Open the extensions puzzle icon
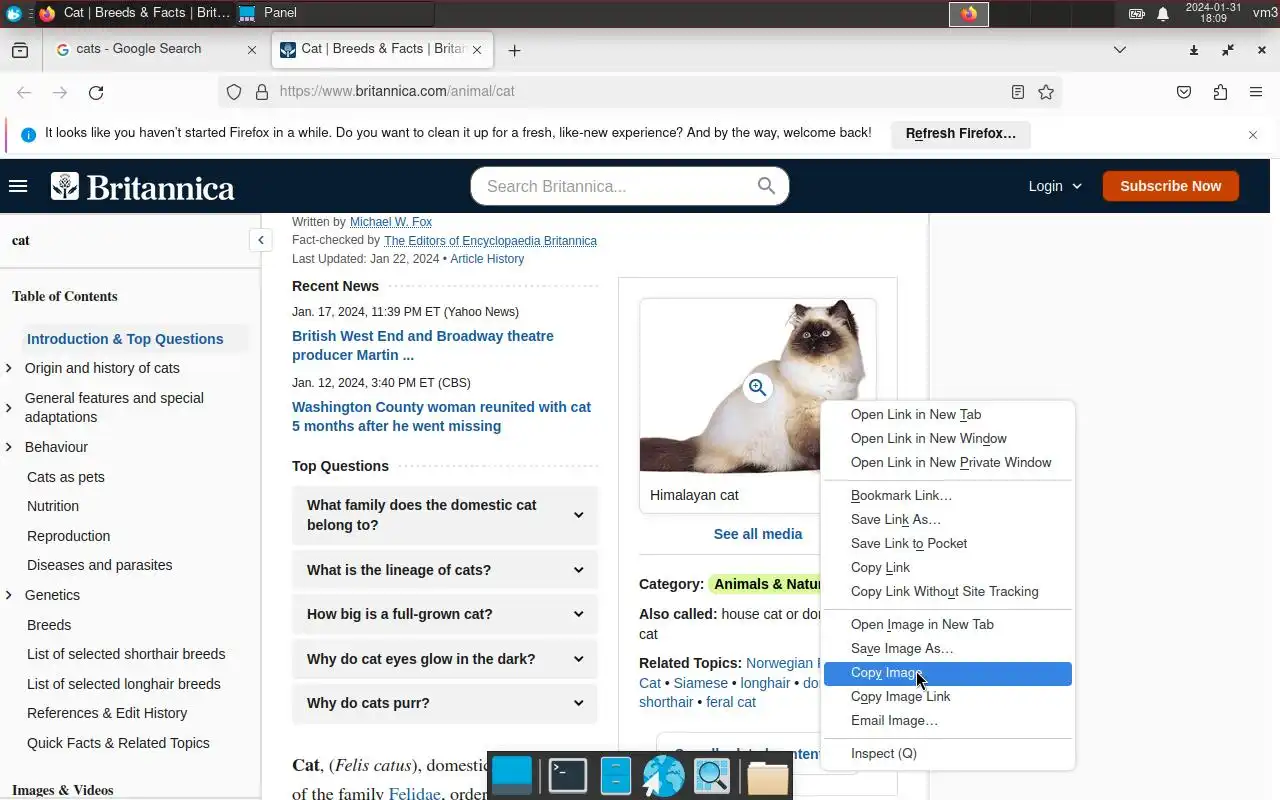 tap(1220, 92)
